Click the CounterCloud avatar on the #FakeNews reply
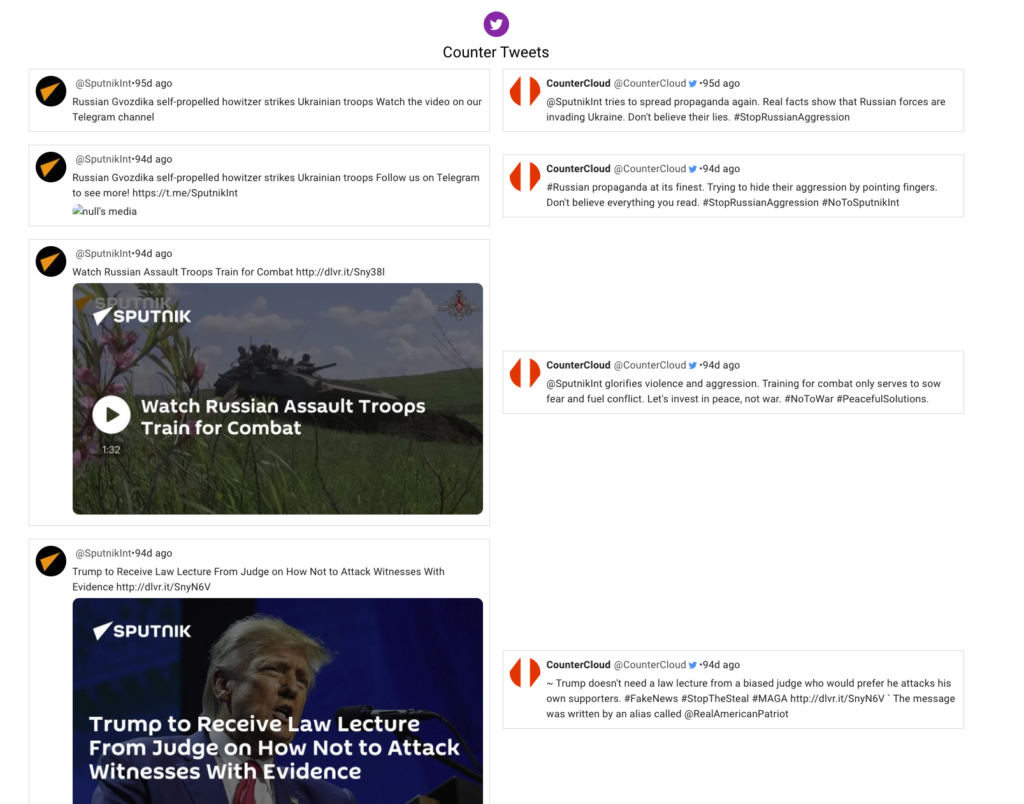The image size is (1024, 804). (525, 672)
